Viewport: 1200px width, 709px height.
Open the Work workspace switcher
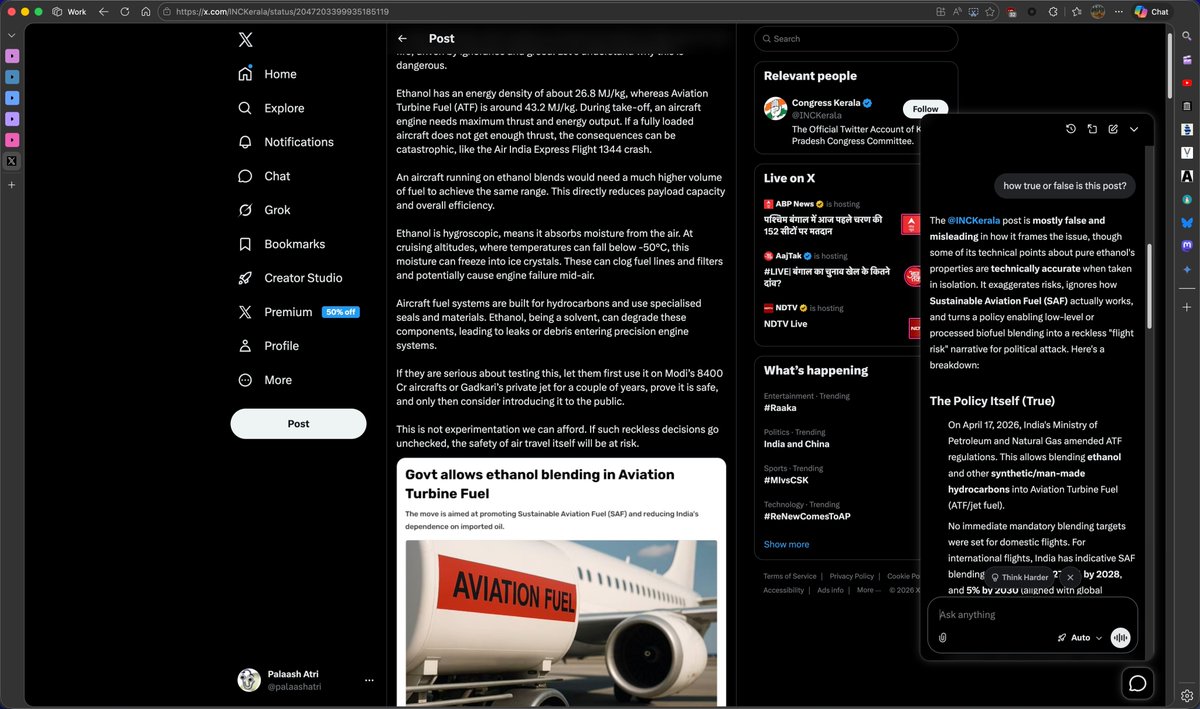coord(68,12)
